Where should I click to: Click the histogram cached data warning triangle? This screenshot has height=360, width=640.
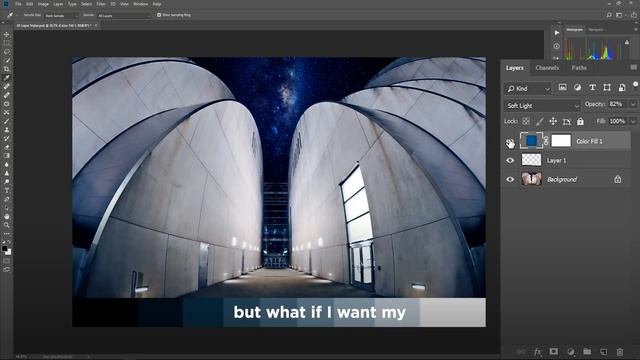tap(627, 42)
